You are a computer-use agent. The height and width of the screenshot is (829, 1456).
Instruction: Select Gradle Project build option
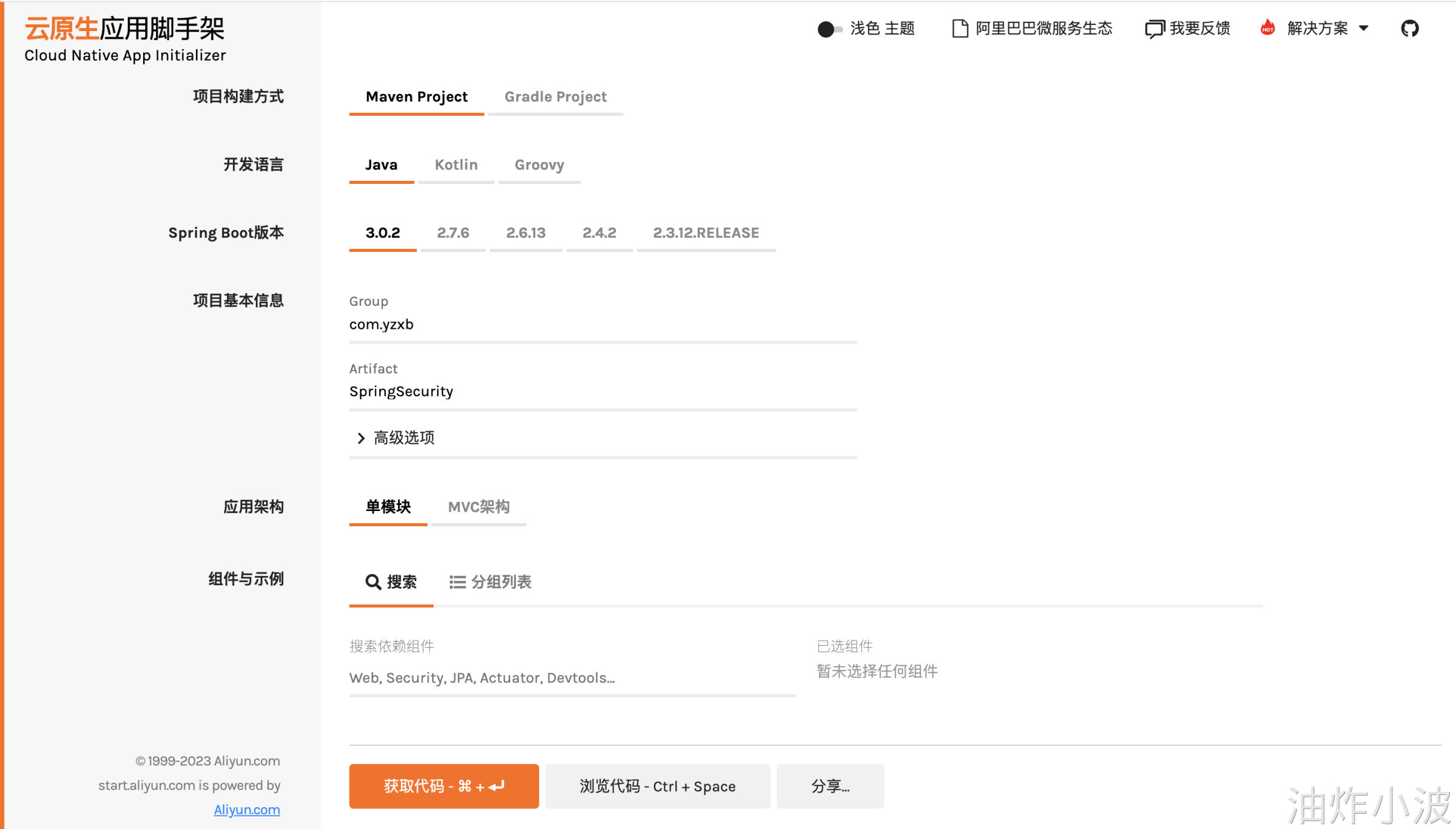pos(555,97)
